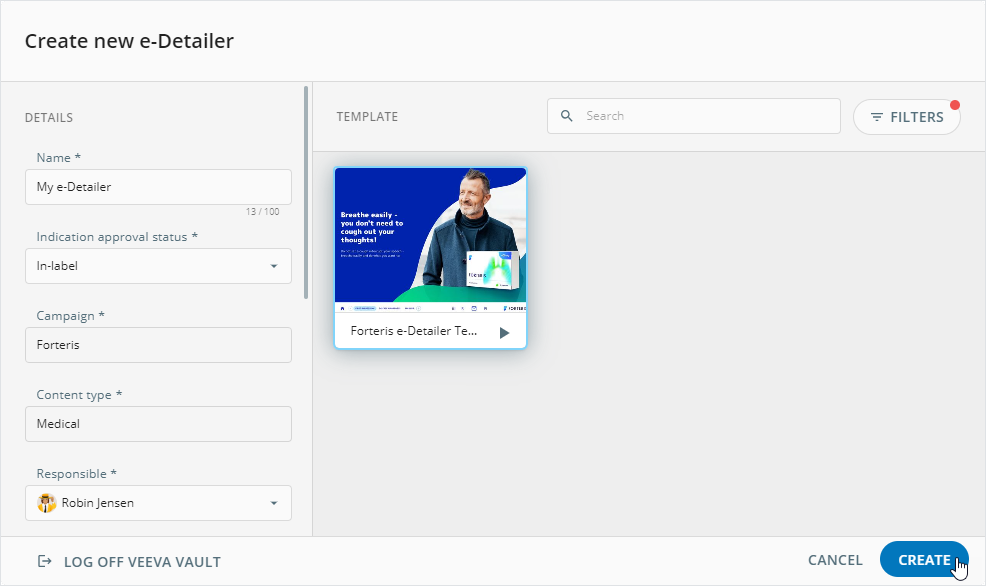Click the red indicator dot on Filters
The image size is (986, 586).
point(954,105)
